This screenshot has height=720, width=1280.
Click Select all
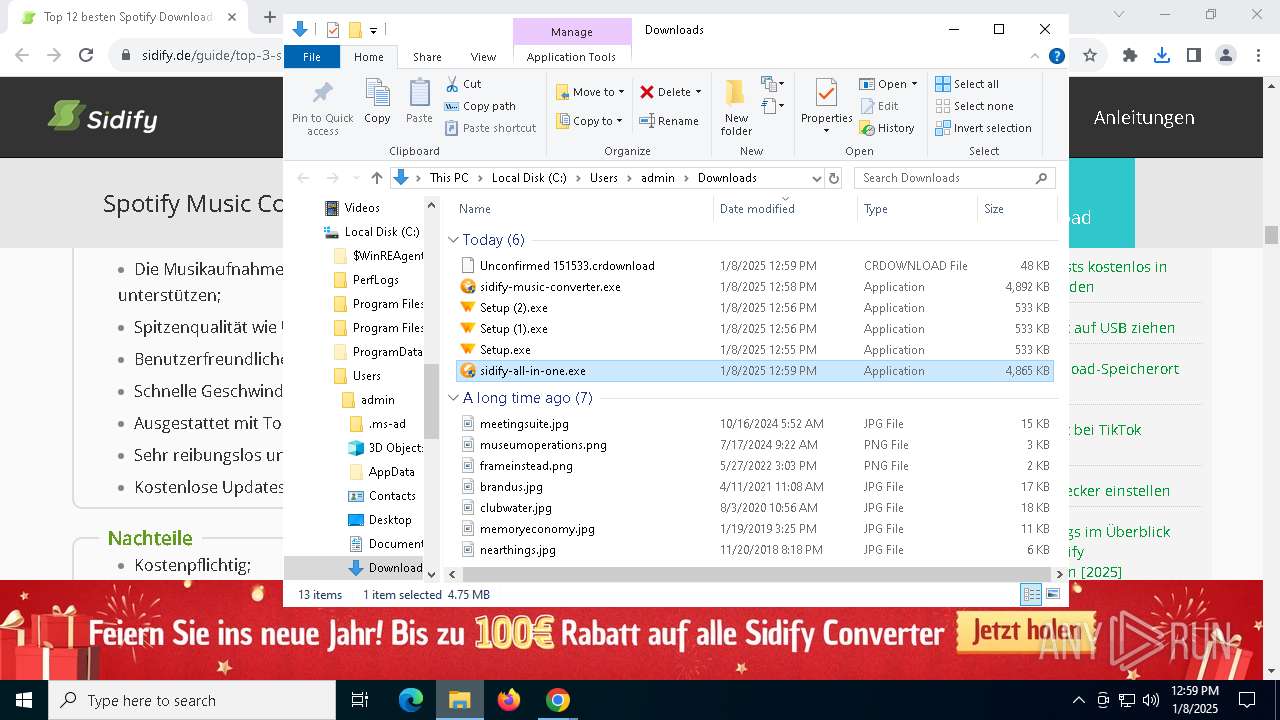[x=967, y=84]
